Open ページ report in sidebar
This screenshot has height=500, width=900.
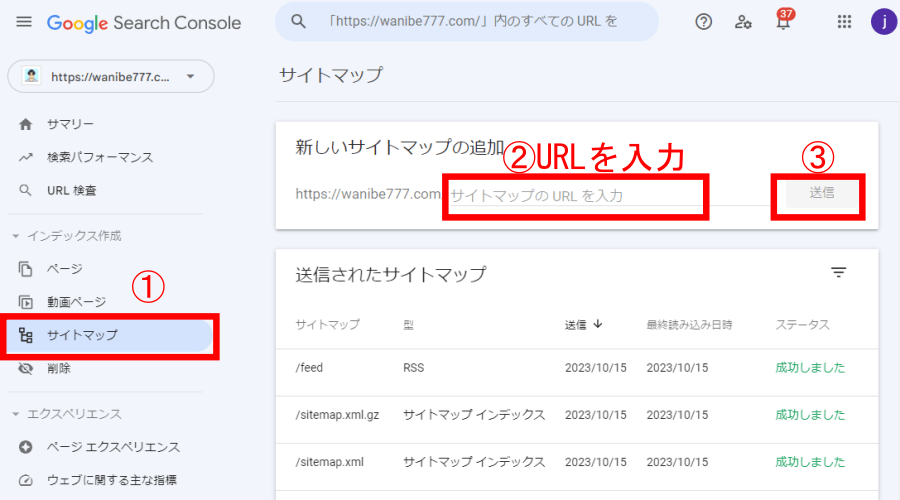65,269
